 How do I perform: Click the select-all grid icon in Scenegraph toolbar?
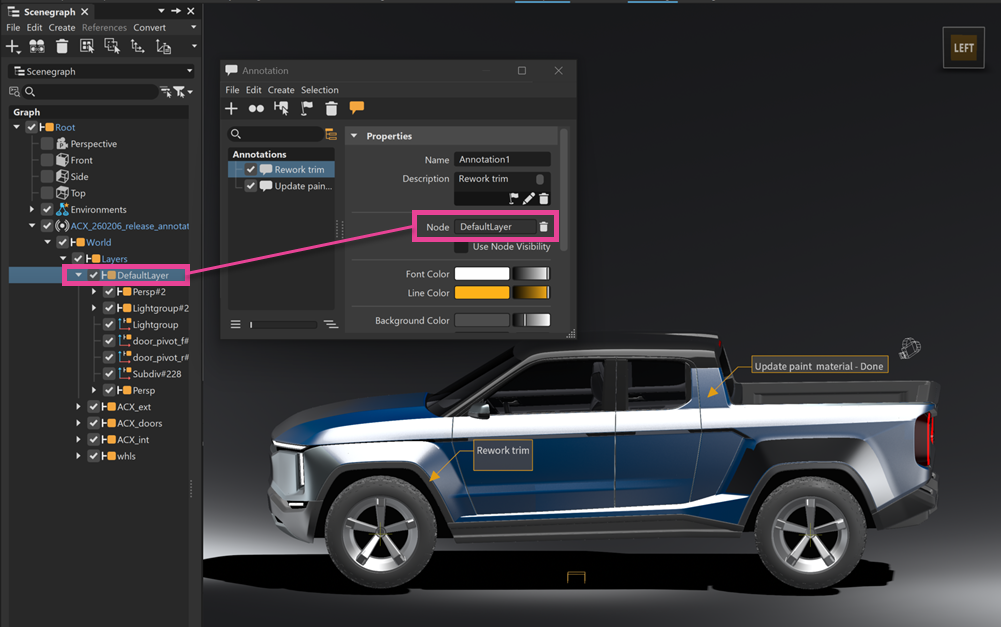point(87,46)
